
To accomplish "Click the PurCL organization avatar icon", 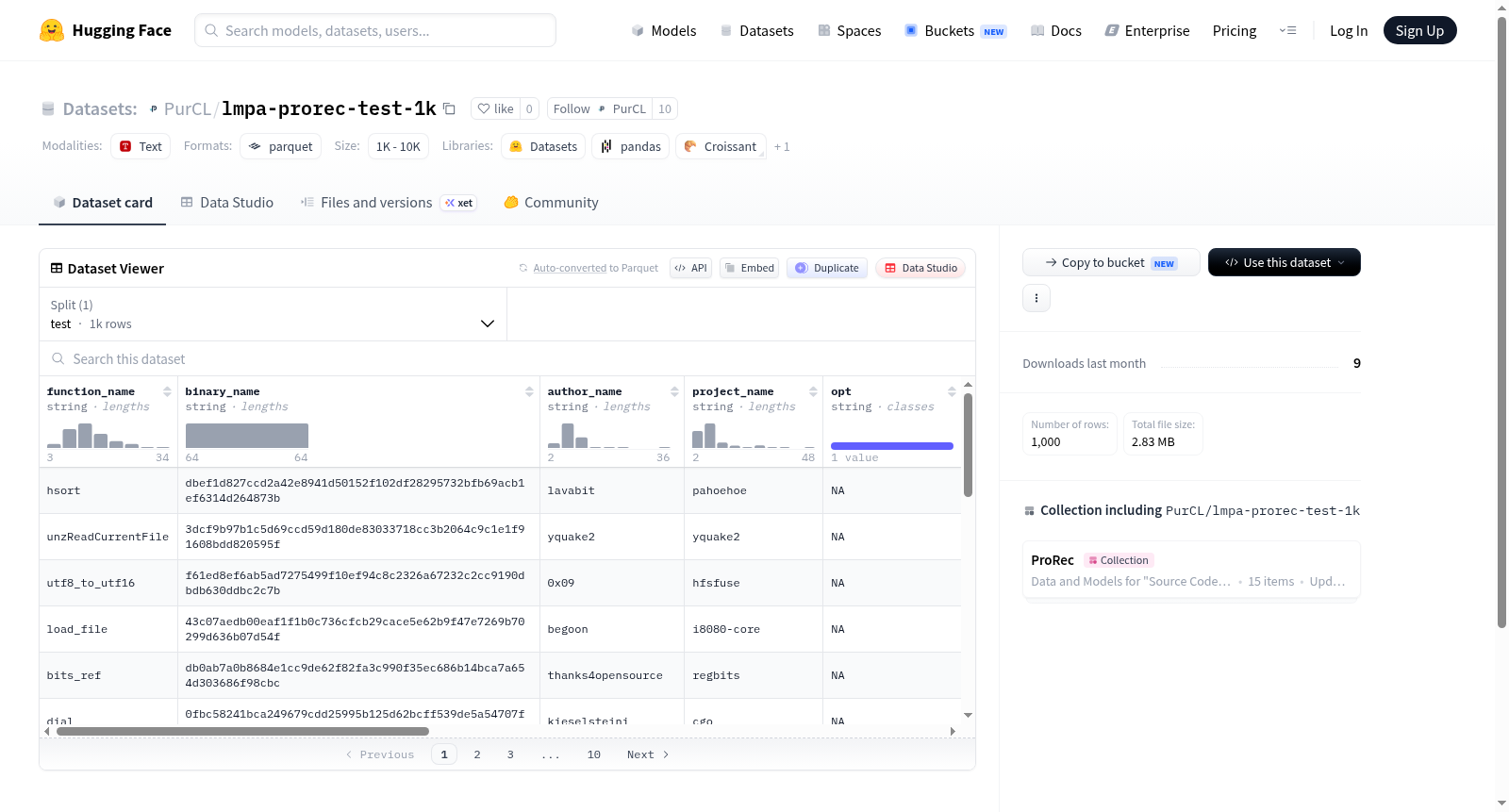I will click(154, 109).
